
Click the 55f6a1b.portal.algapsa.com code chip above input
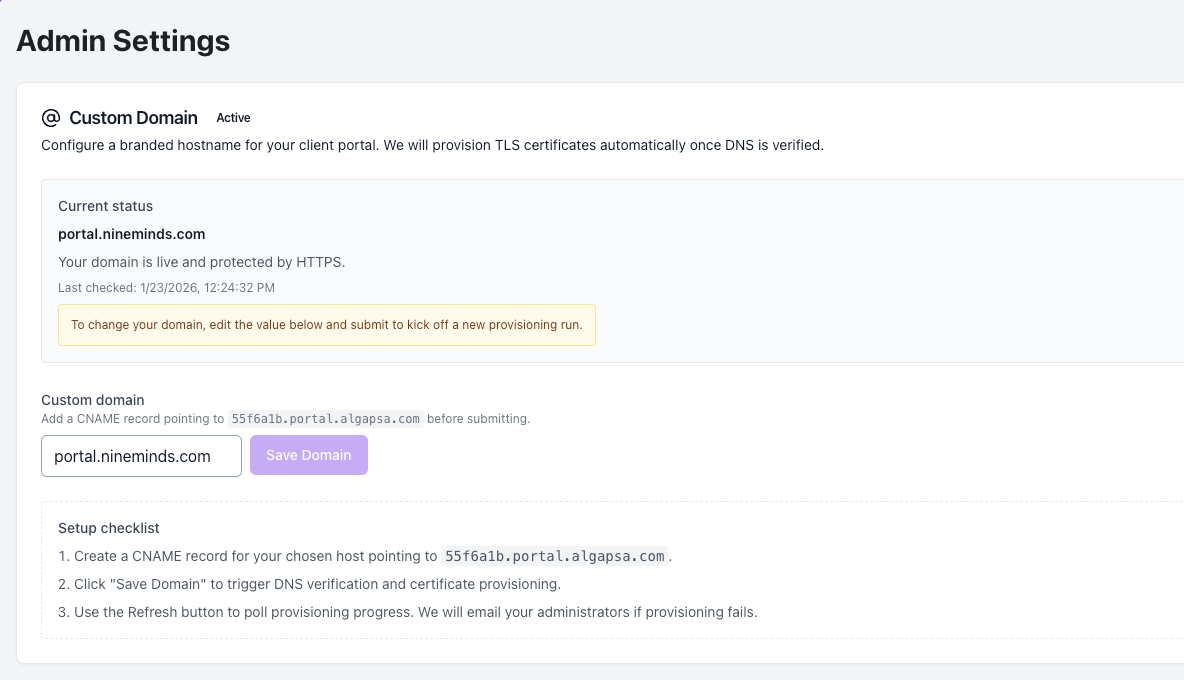click(327, 419)
